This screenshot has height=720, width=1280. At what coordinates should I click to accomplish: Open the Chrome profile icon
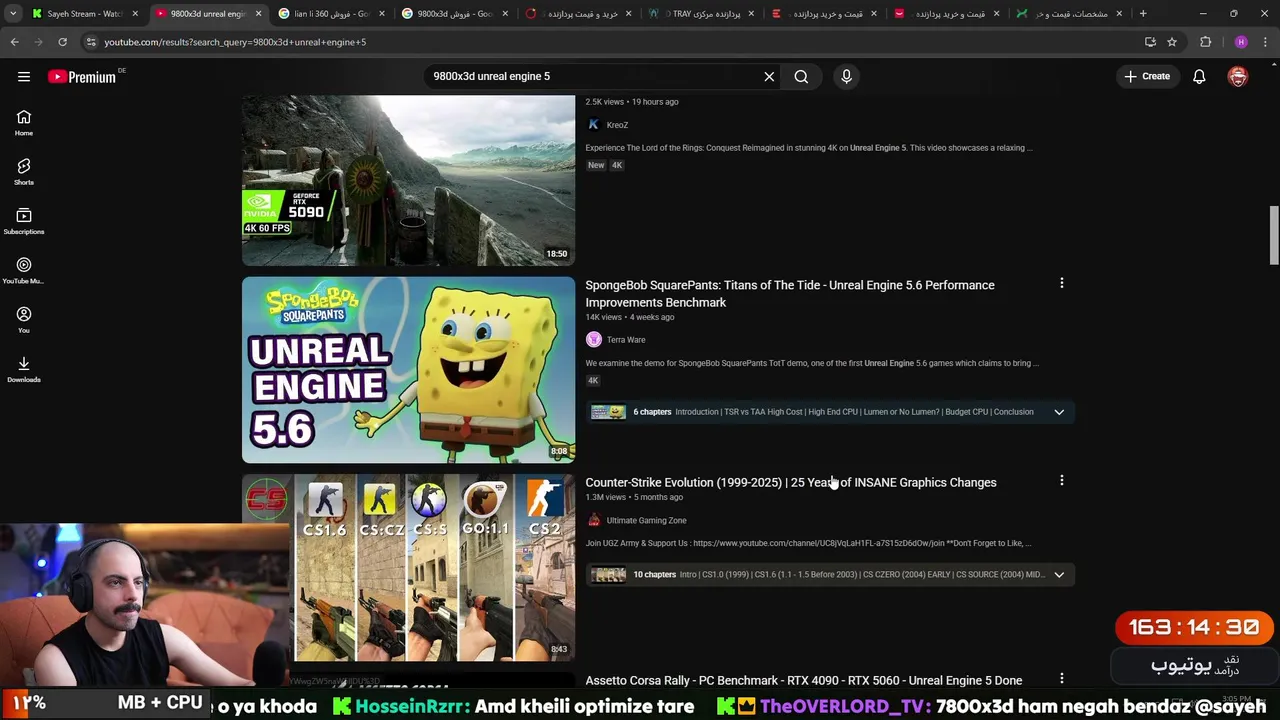coord(1241,42)
